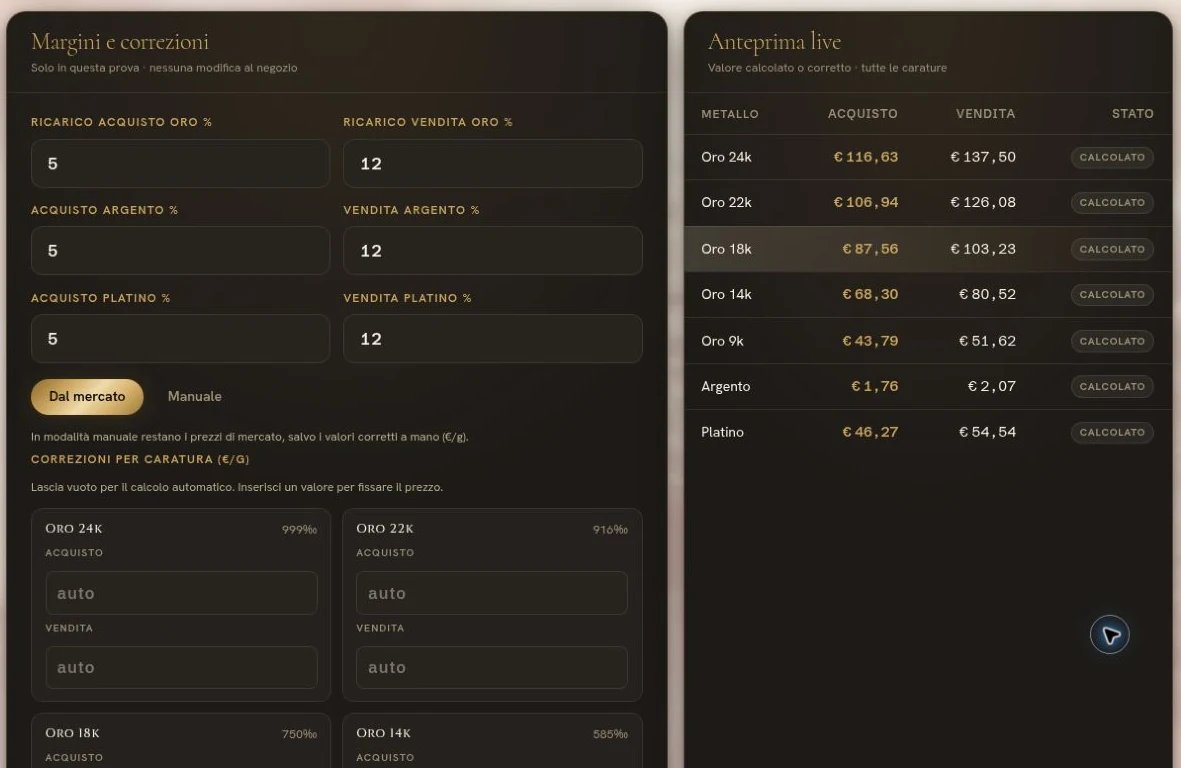Click the Vendita column header in preview

[985, 114]
